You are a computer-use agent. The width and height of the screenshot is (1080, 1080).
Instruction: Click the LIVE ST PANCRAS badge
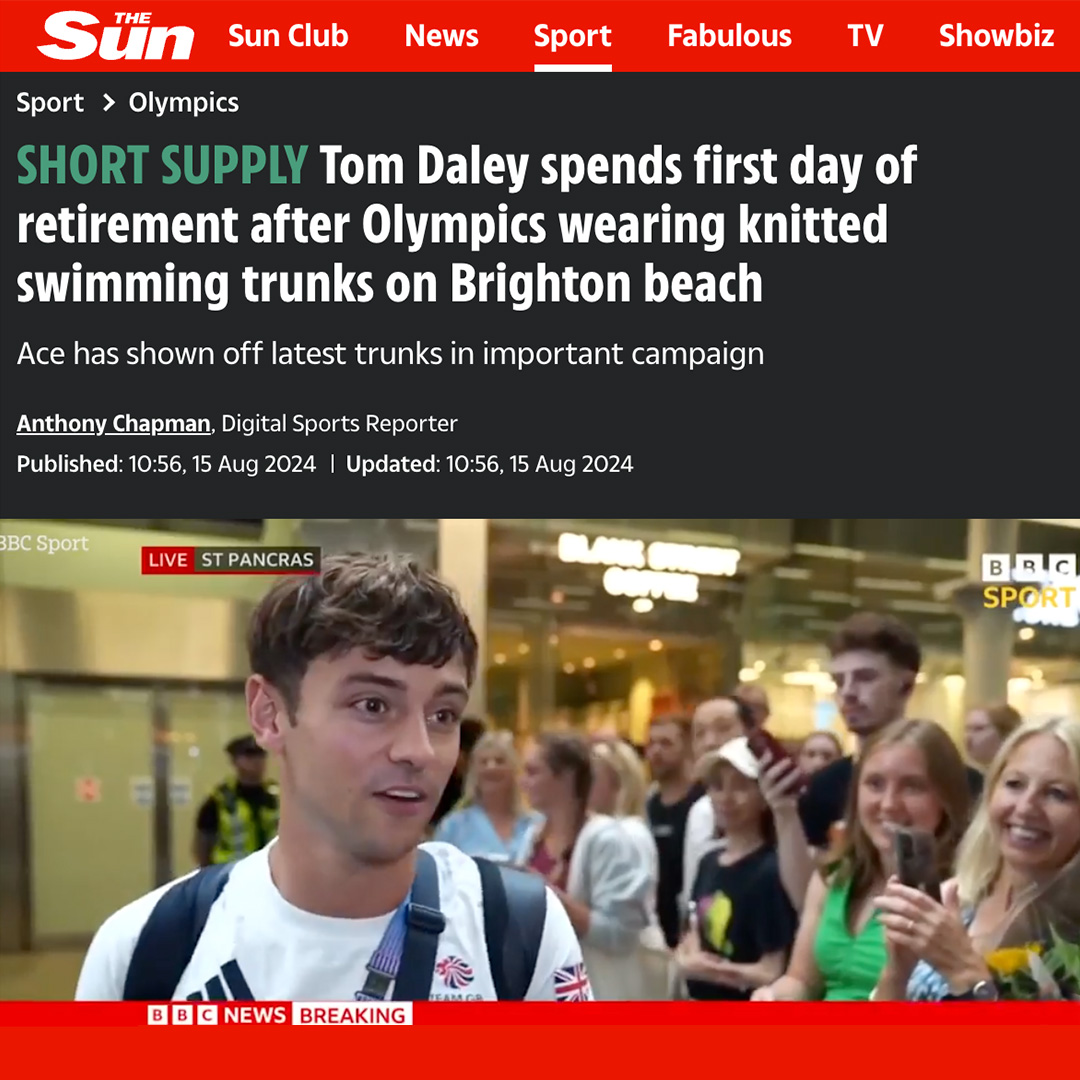231,560
